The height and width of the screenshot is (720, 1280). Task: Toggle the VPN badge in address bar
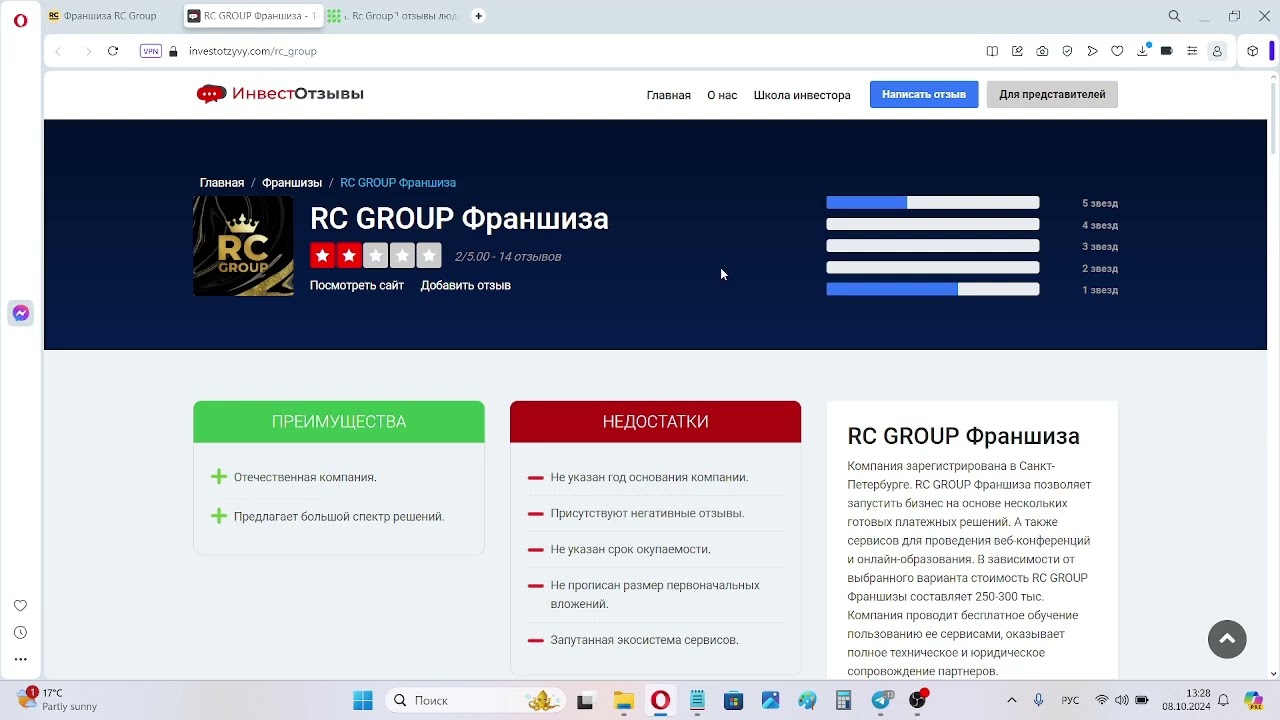tap(151, 51)
